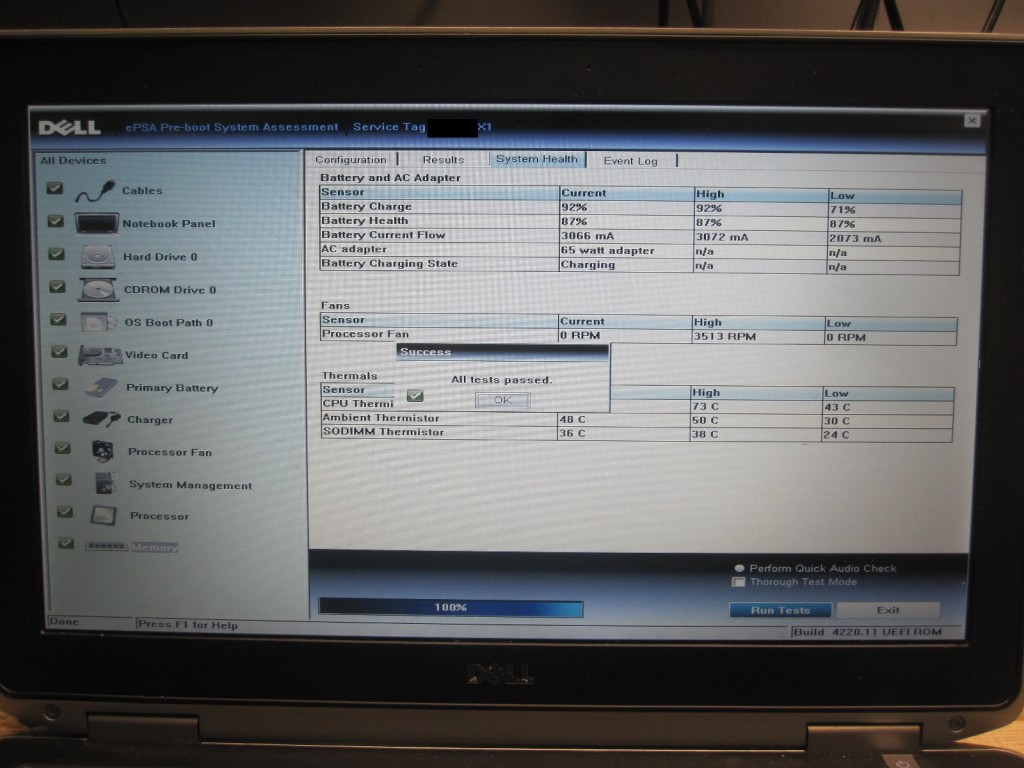Uncheck the OS Boot Path 0 checkbox
Viewport: 1024px width, 768px height.
59,319
